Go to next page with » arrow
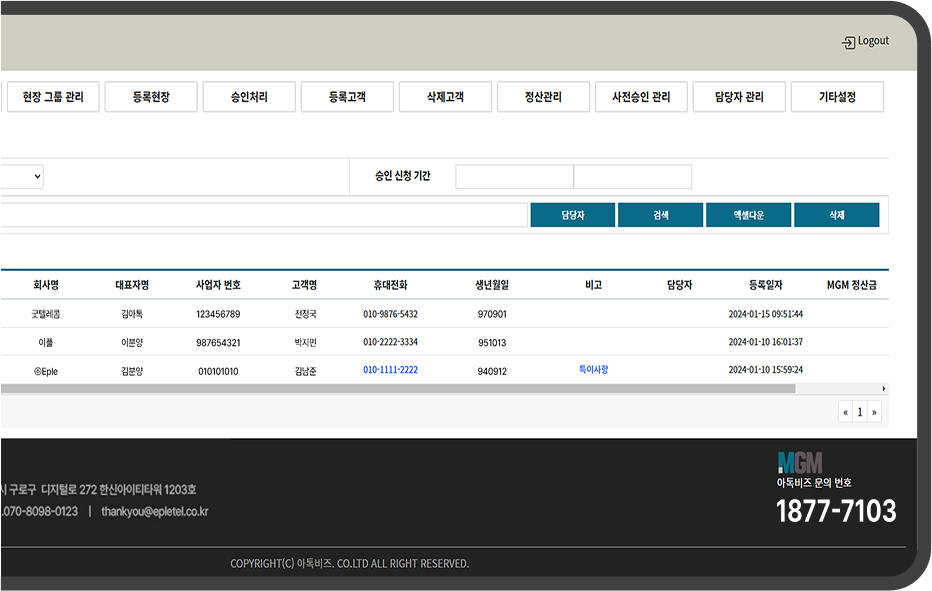Image resolution: width=932 pixels, height=591 pixels. tap(874, 412)
